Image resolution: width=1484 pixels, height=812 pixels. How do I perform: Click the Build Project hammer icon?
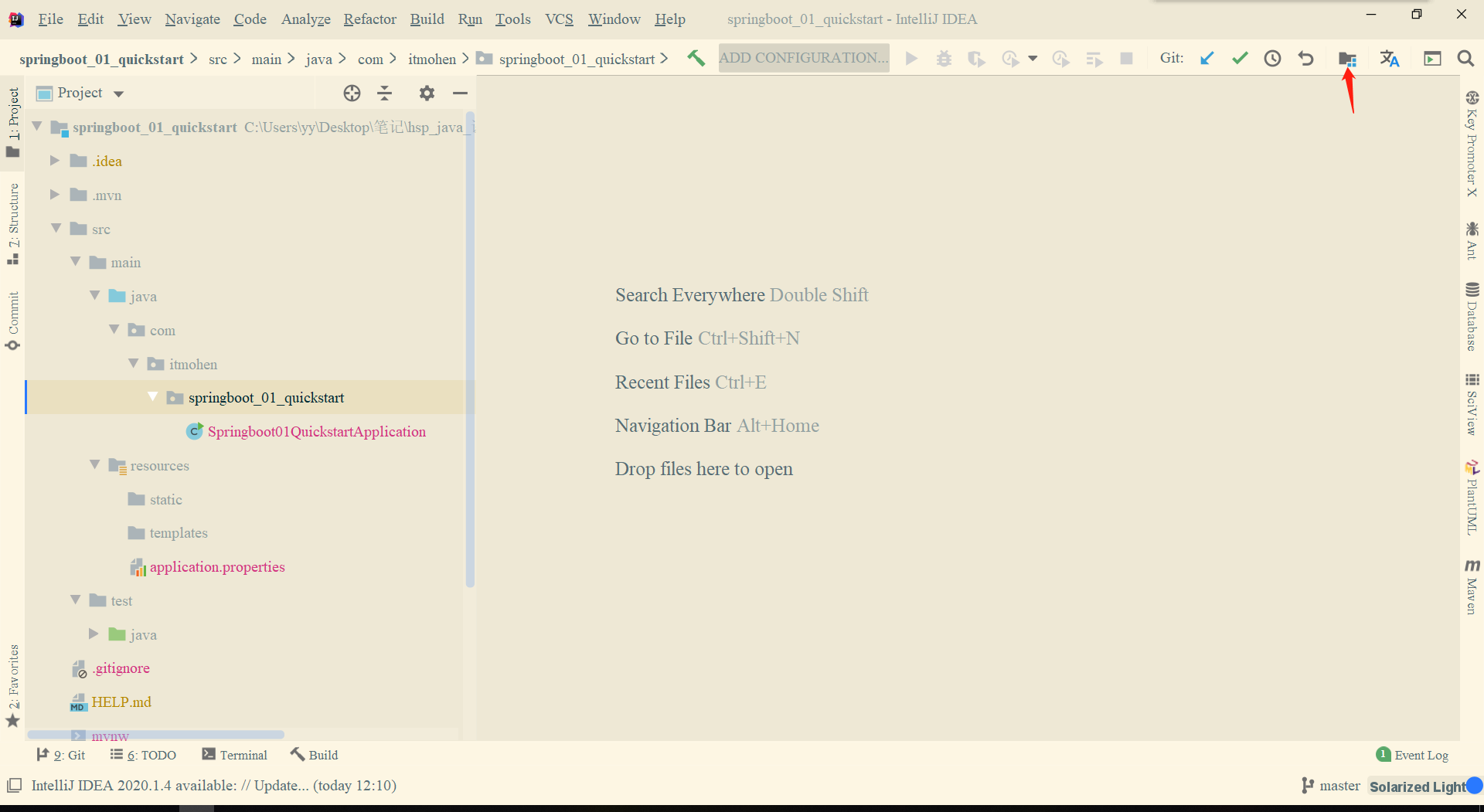point(696,59)
